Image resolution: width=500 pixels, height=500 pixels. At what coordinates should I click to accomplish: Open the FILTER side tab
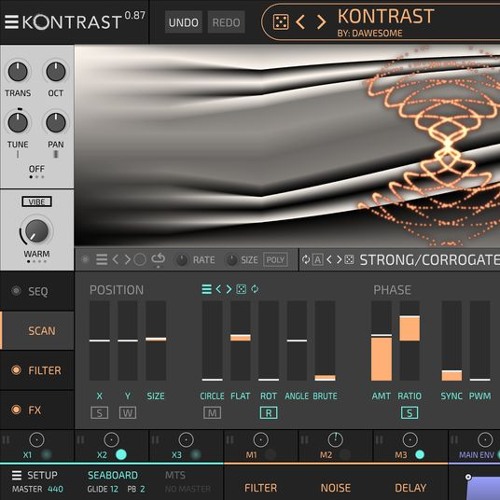(37, 370)
